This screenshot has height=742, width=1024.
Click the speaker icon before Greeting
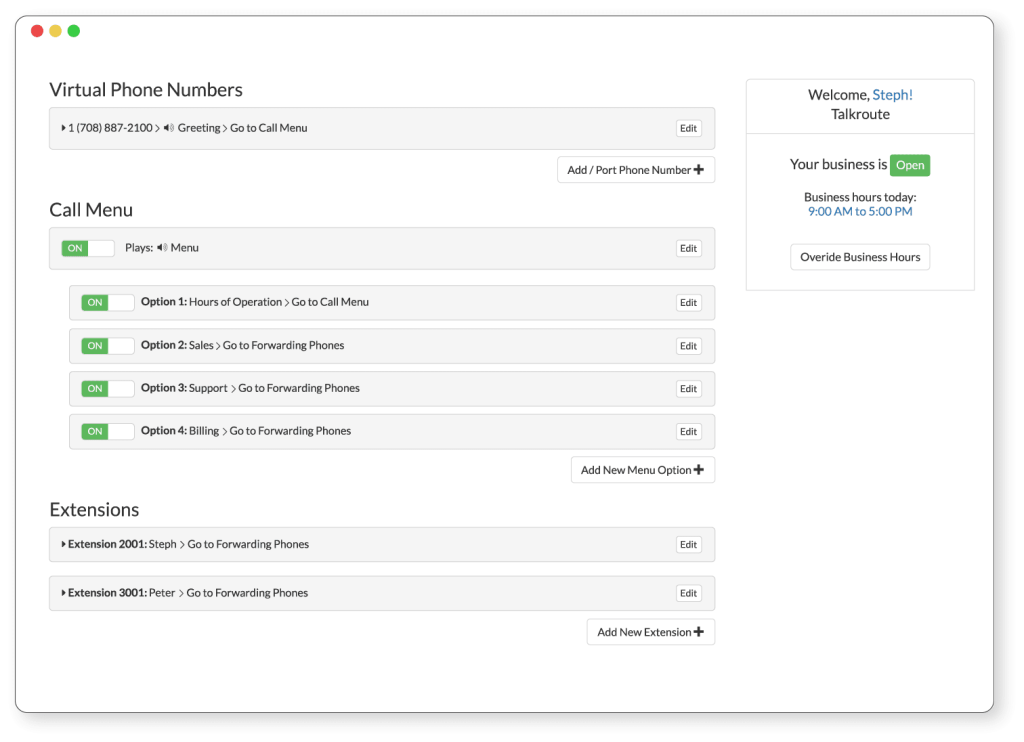pyautogui.click(x=168, y=128)
